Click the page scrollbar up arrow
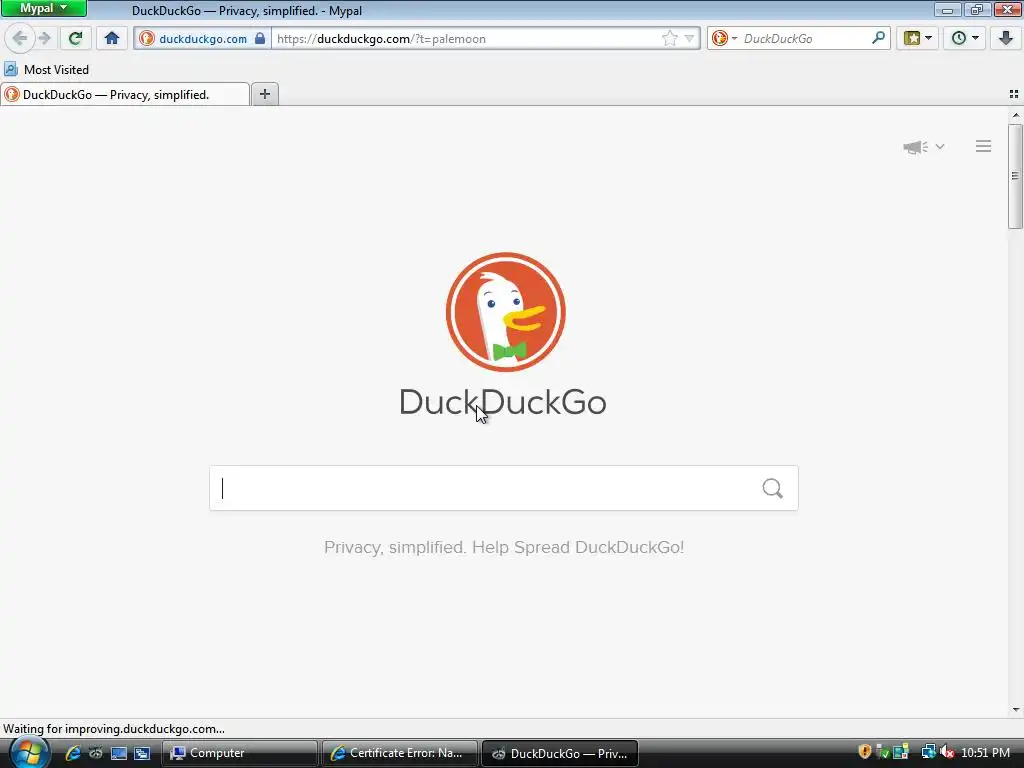Screen dimensions: 1024x768 [x=1016, y=115]
